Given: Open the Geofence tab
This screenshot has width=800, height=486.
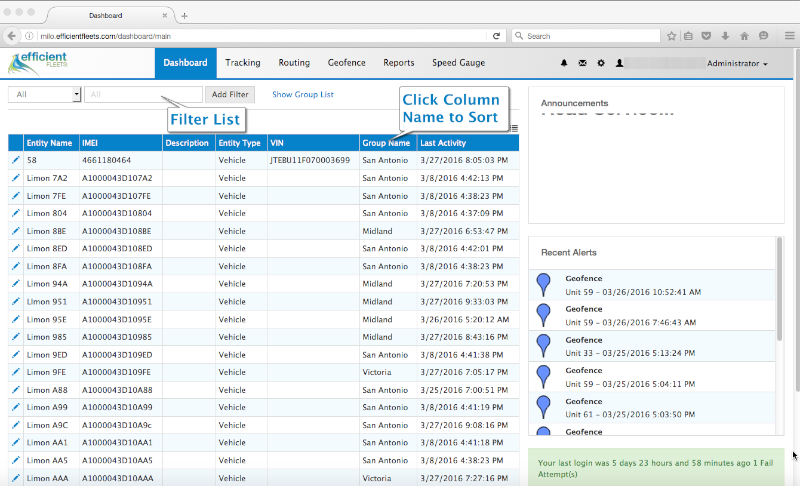Looking at the screenshot, I should coord(346,63).
